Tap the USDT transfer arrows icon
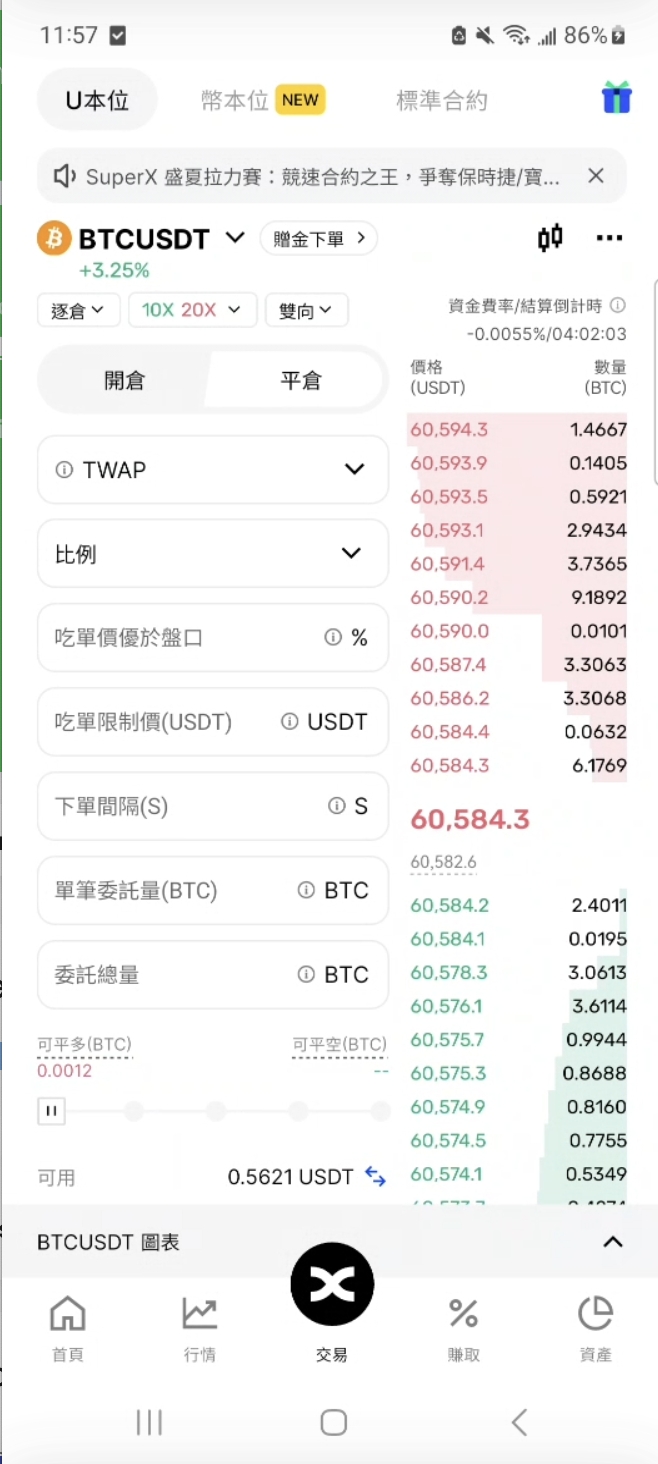The height and width of the screenshot is (1464, 658). 375,1177
